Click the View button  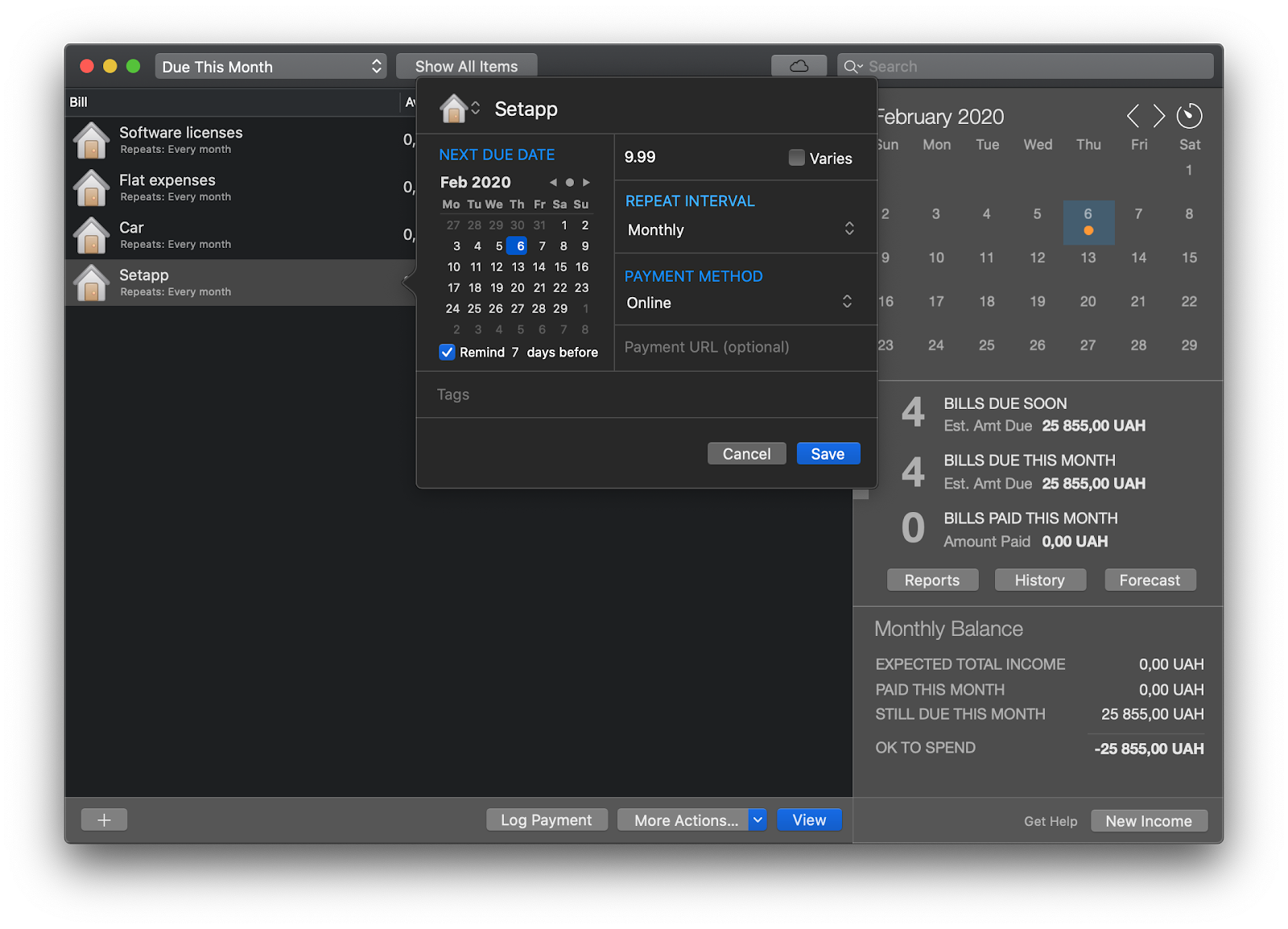click(809, 820)
